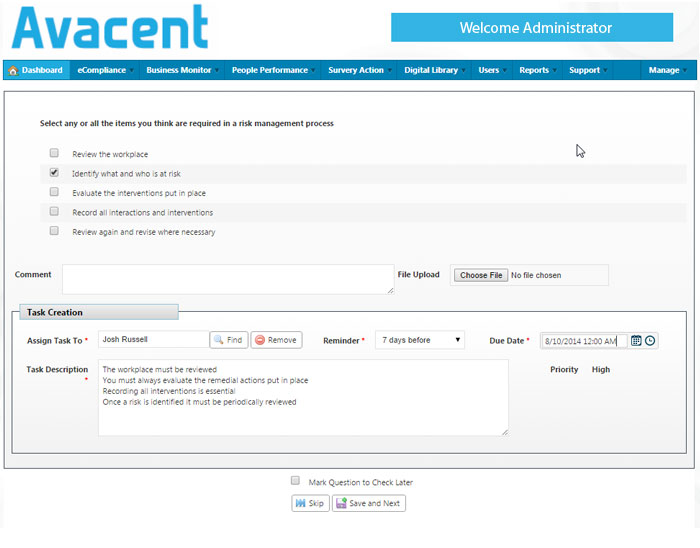The width and height of the screenshot is (700, 548).
Task: Open the Business Monitor menu
Action: (182, 70)
